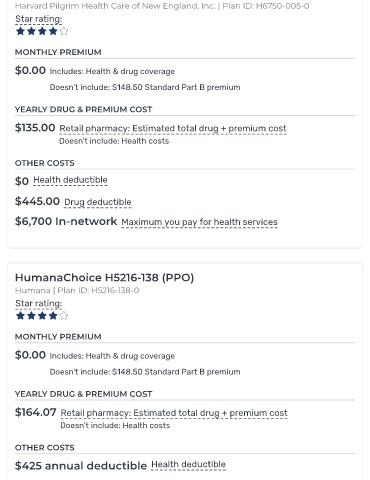Viewport: 370px width, 480px height.
Task: Click the empty fifth star for HumanaChoice
Action: [64, 316]
